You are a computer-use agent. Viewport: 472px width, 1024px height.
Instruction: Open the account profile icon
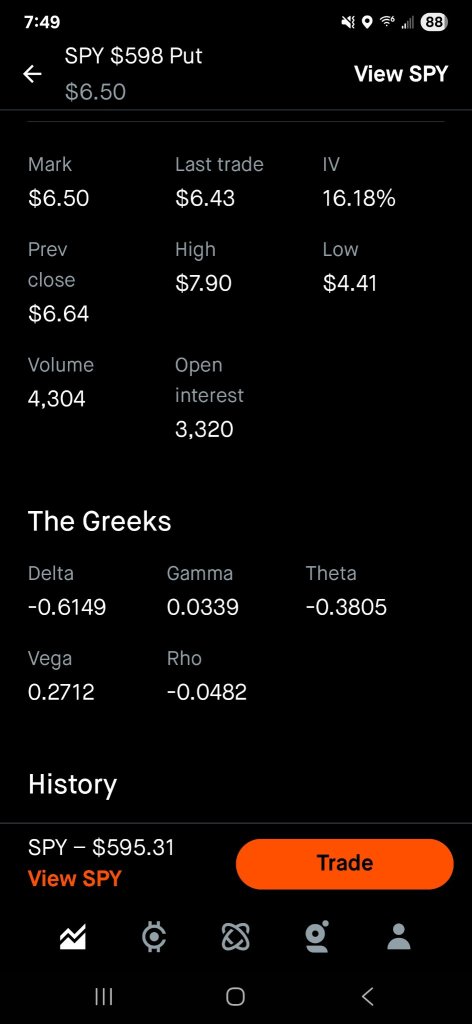pos(399,937)
